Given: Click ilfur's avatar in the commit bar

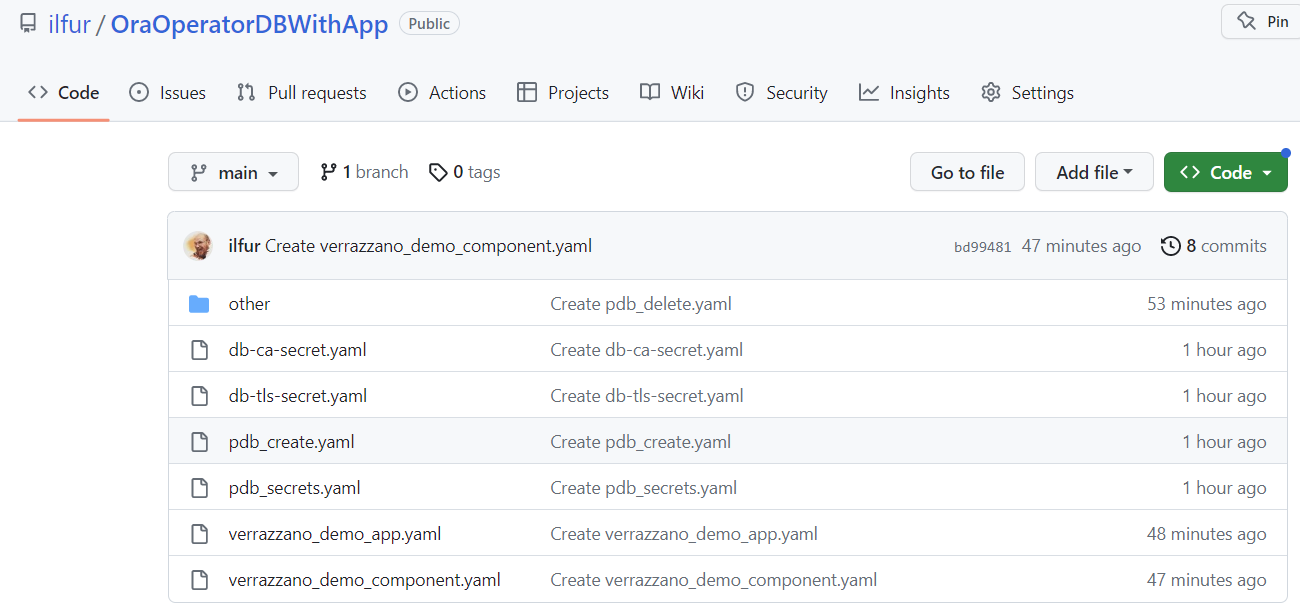Looking at the screenshot, I should [x=199, y=245].
